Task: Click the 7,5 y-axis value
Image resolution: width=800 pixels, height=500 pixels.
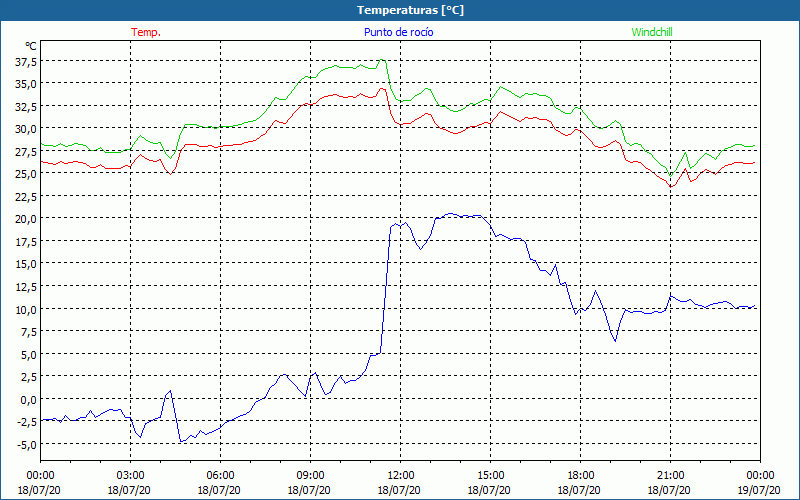Action: pyautogui.click(x=28, y=332)
